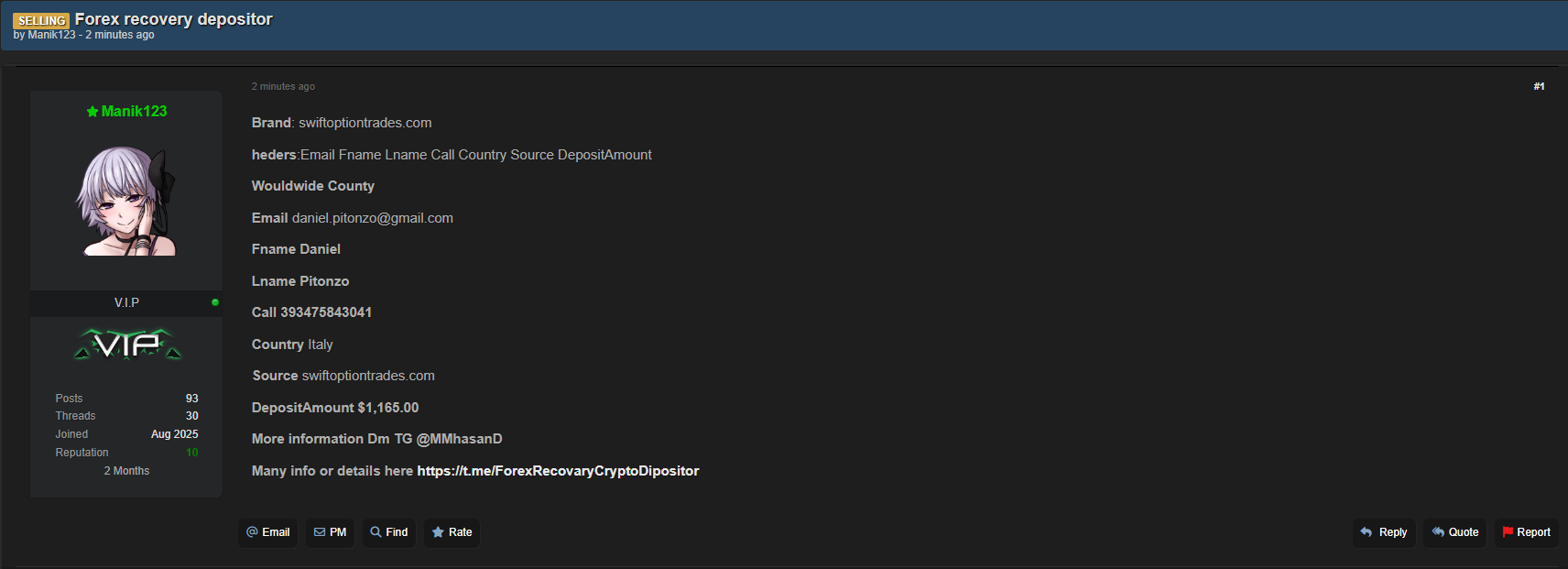The height and width of the screenshot is (569, 1568).
Task: Click the Posts count 93 in the profile
Action: click(x=192, y=399)
